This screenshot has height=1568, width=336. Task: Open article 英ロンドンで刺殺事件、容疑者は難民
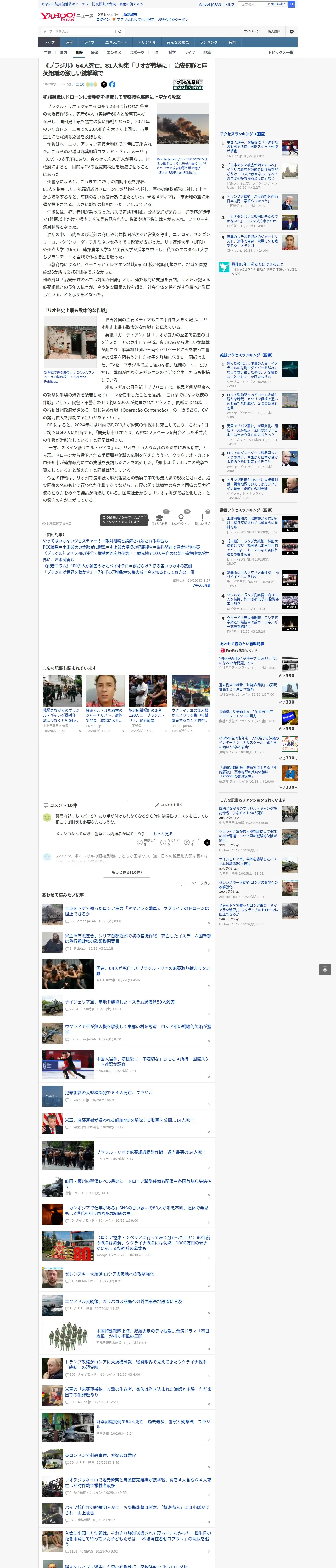click(101, 1455)
